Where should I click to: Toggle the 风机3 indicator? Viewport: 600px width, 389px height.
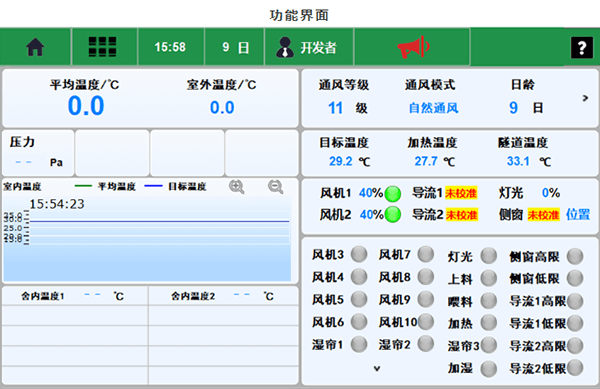359,254
